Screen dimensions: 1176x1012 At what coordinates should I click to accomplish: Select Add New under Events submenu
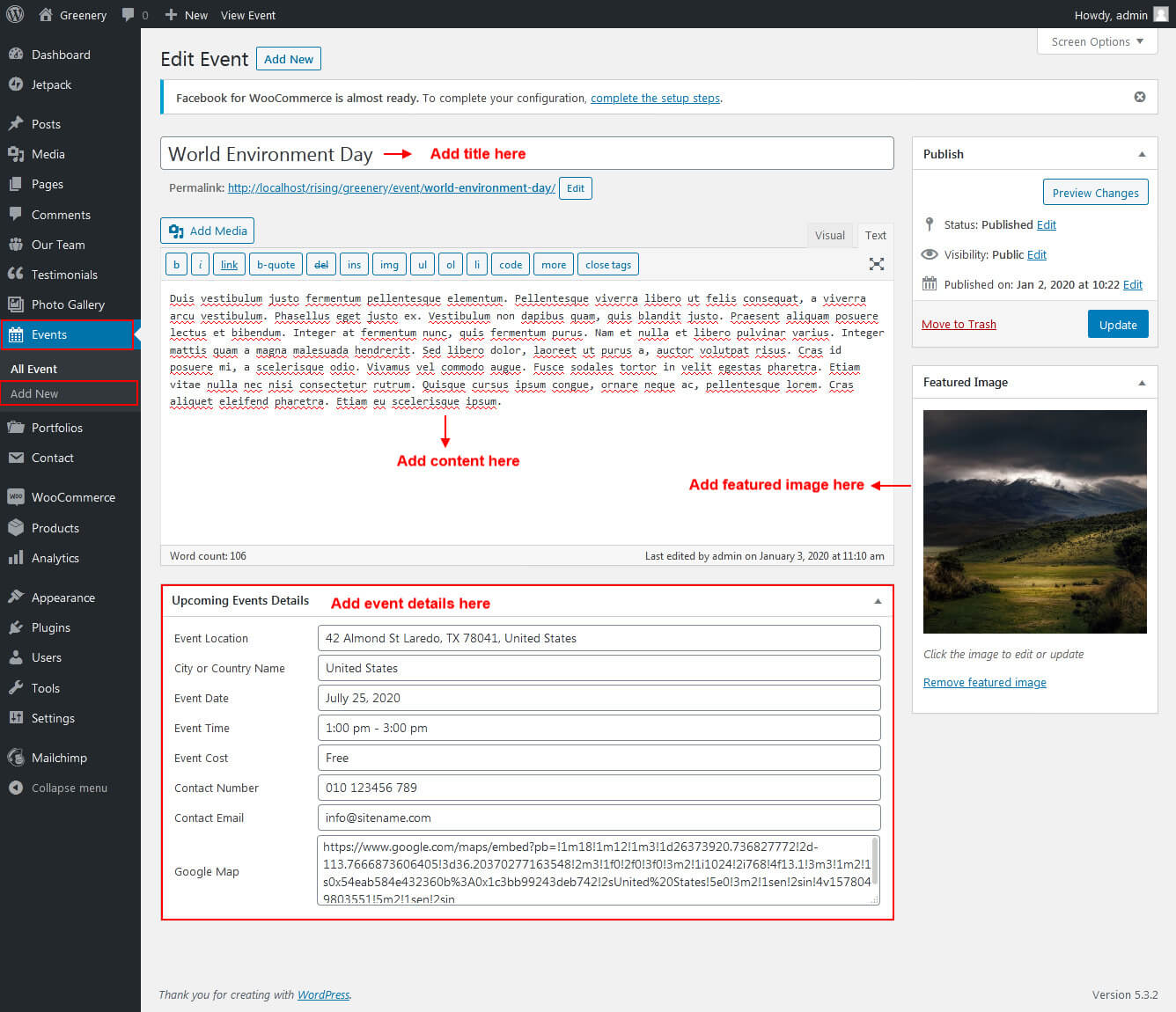pos(34,393)
